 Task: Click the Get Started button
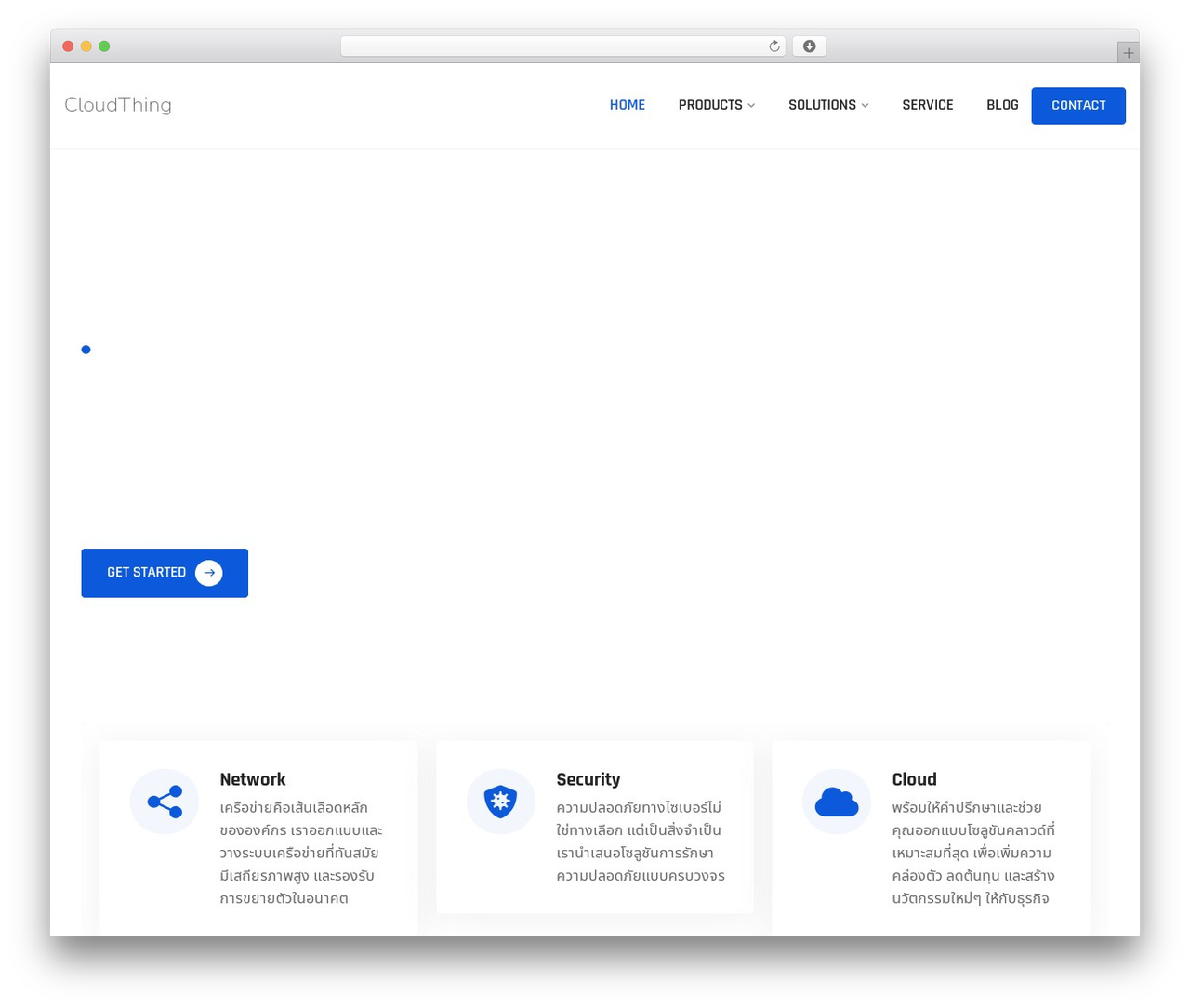click(x=165, y=573)
